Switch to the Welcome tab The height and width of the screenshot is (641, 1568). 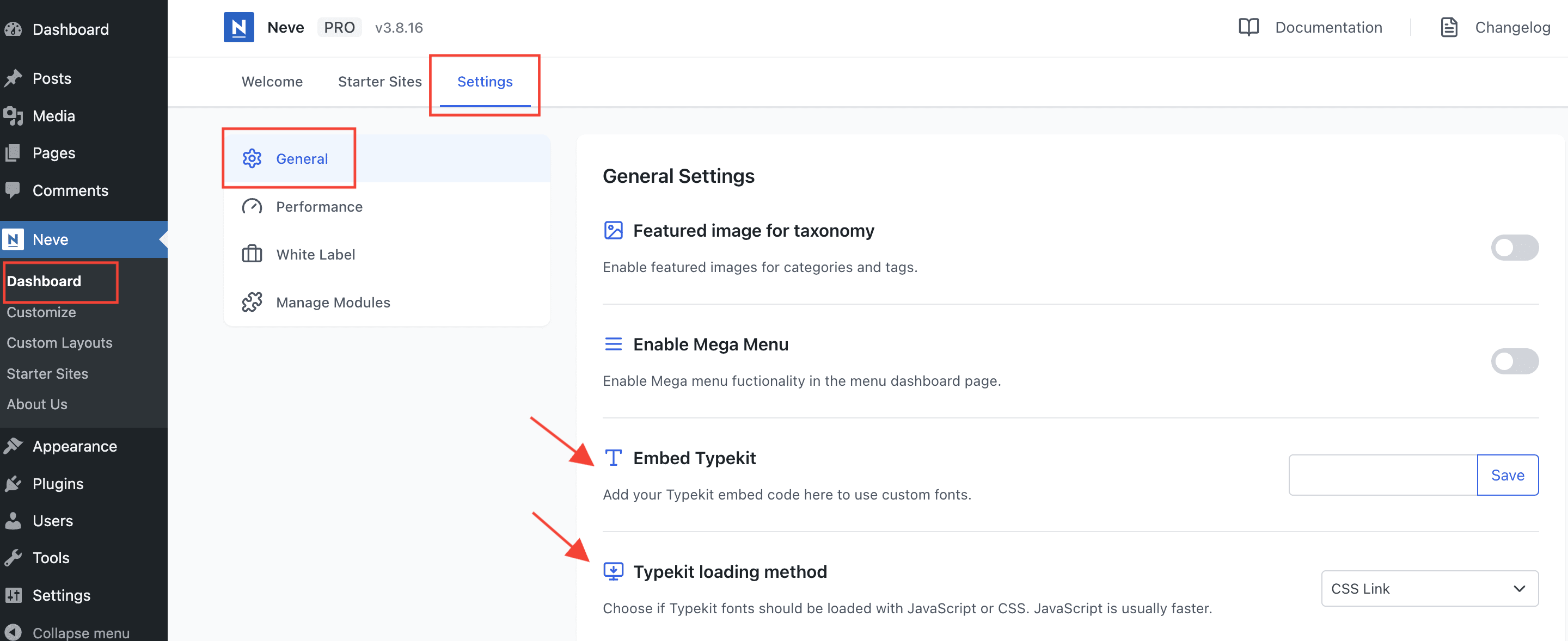[x=272, y=82]
